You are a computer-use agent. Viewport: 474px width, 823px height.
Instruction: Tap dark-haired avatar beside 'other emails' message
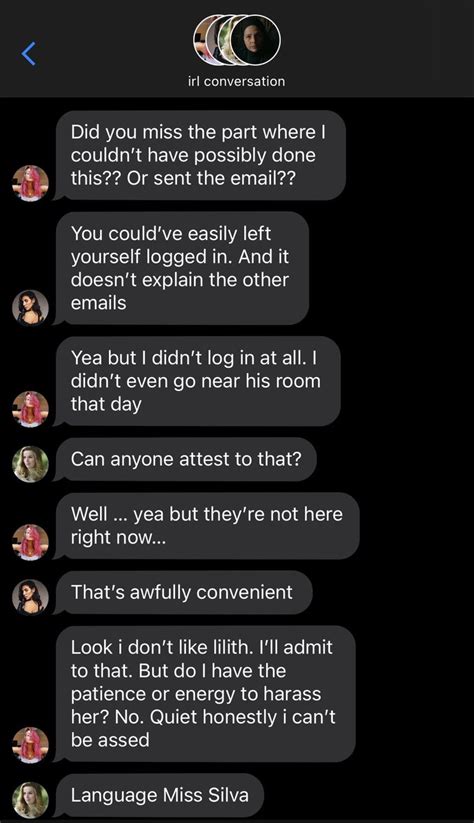pos(30,308)
